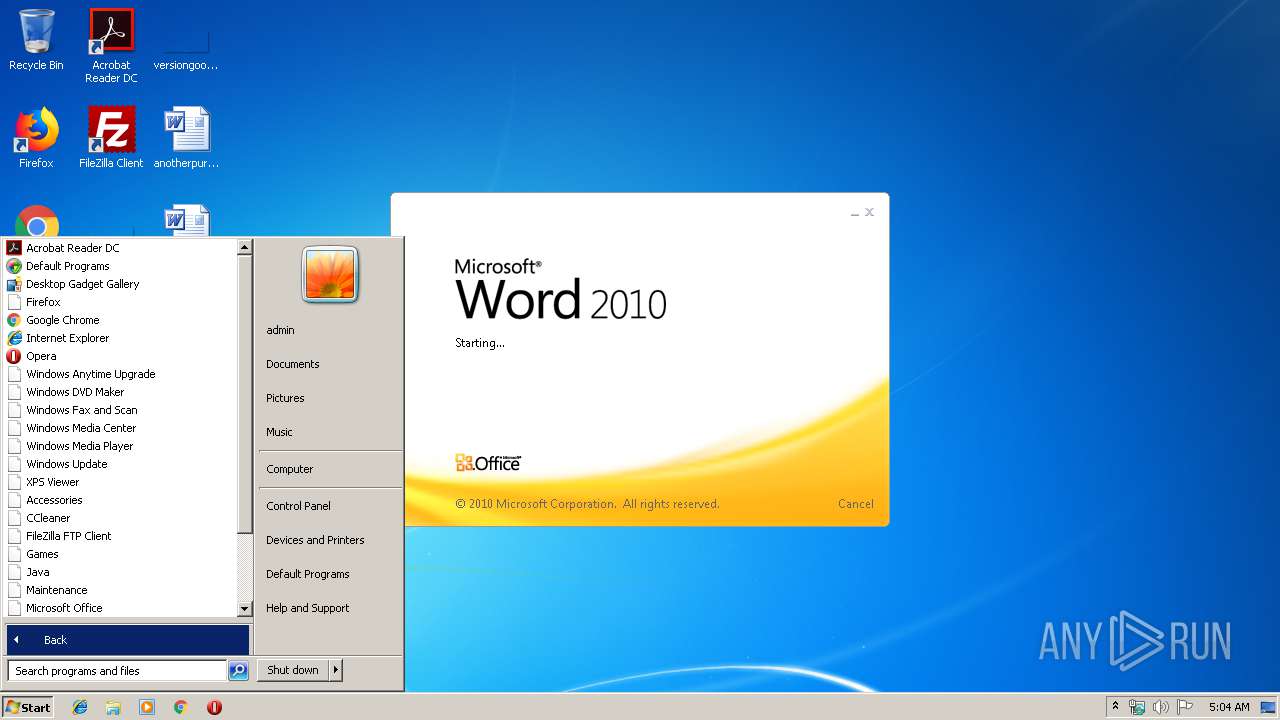
Task: Click the volume speaker tray icon
Action: (1161, 707)
